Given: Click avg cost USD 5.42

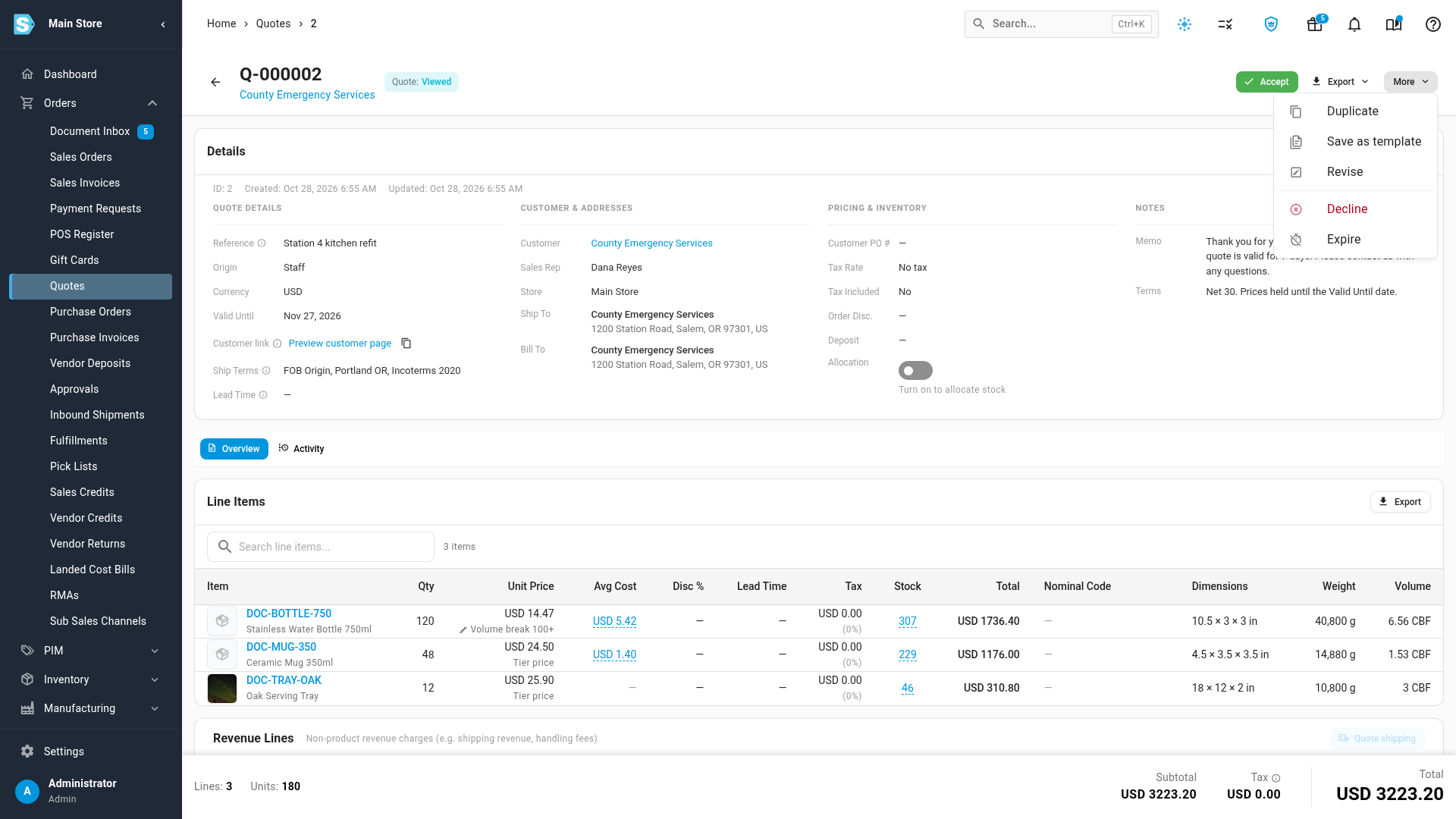Looking at the screenshot, I should coord(614,621).
